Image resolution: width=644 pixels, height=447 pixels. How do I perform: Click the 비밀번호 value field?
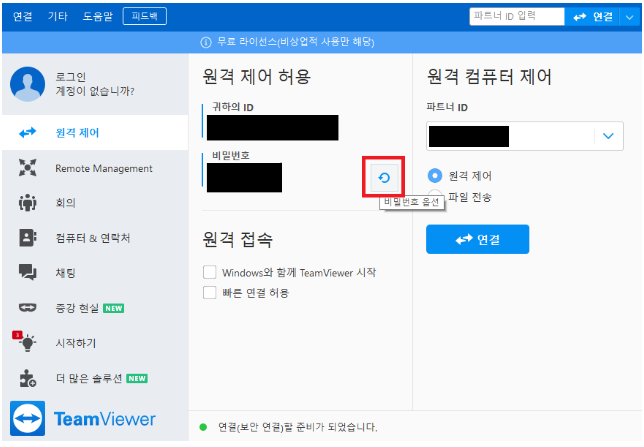pos(244,177)
